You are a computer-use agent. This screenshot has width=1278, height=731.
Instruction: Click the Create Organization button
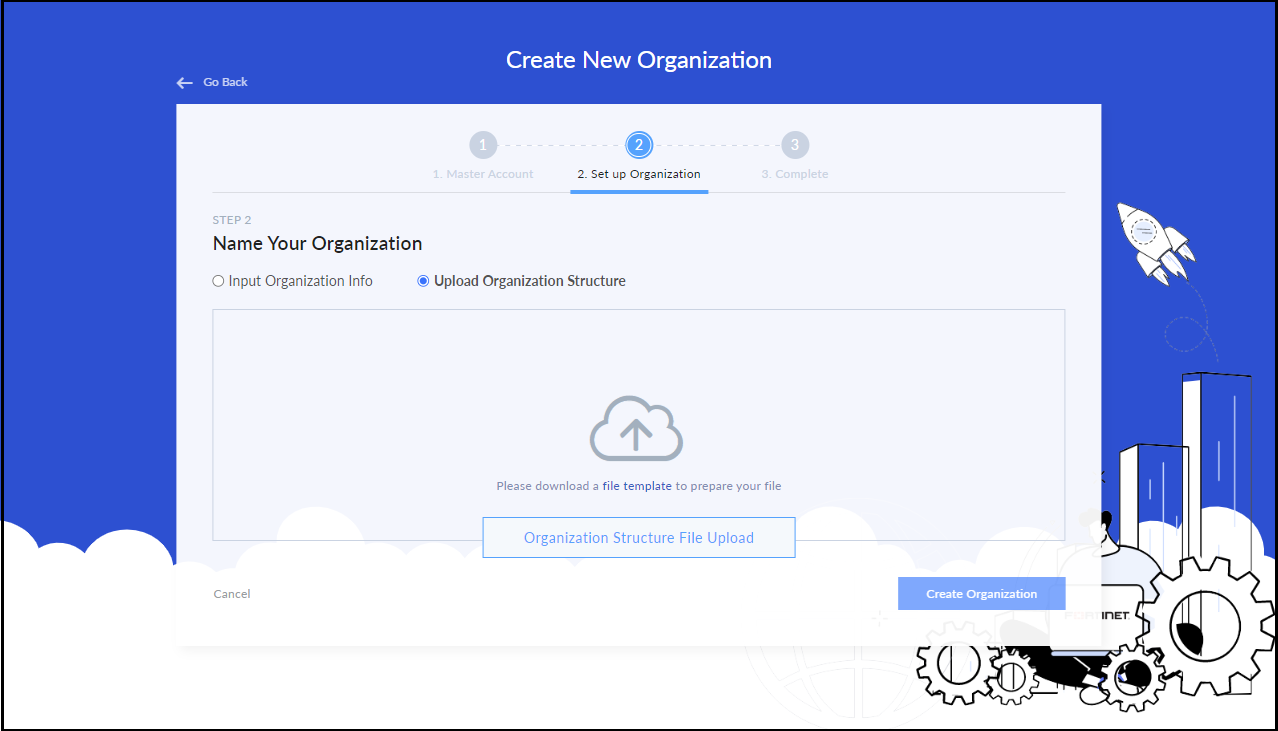(981, 593)
